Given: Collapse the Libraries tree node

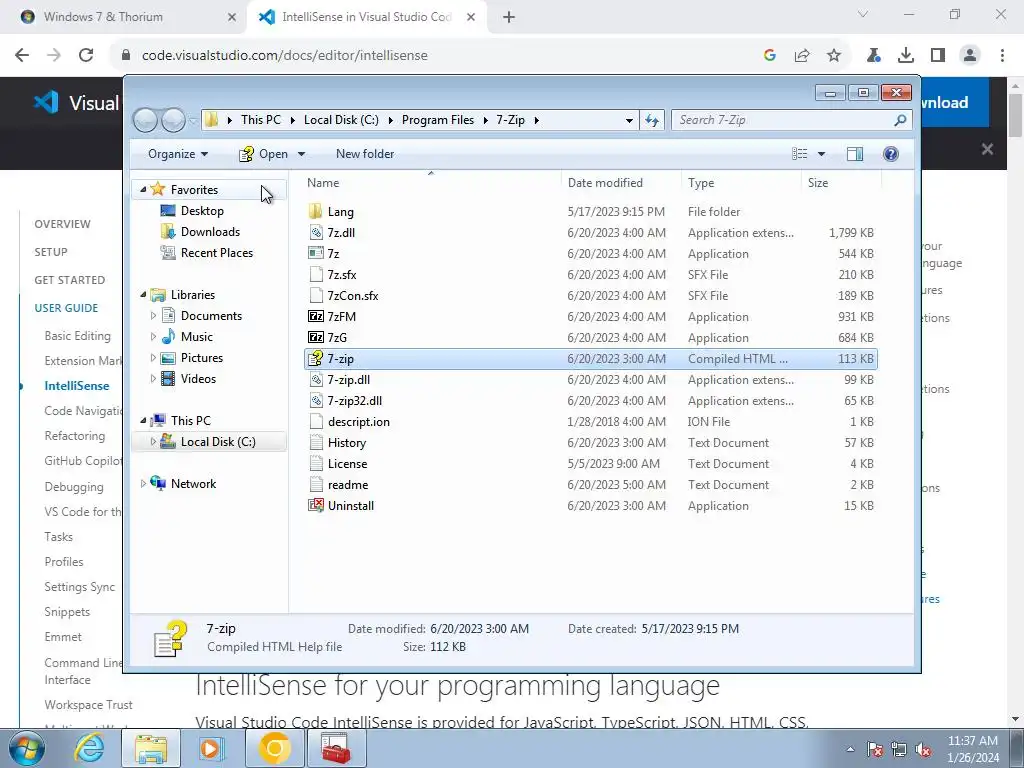Looking at the screenshot, I should (143, 295).
